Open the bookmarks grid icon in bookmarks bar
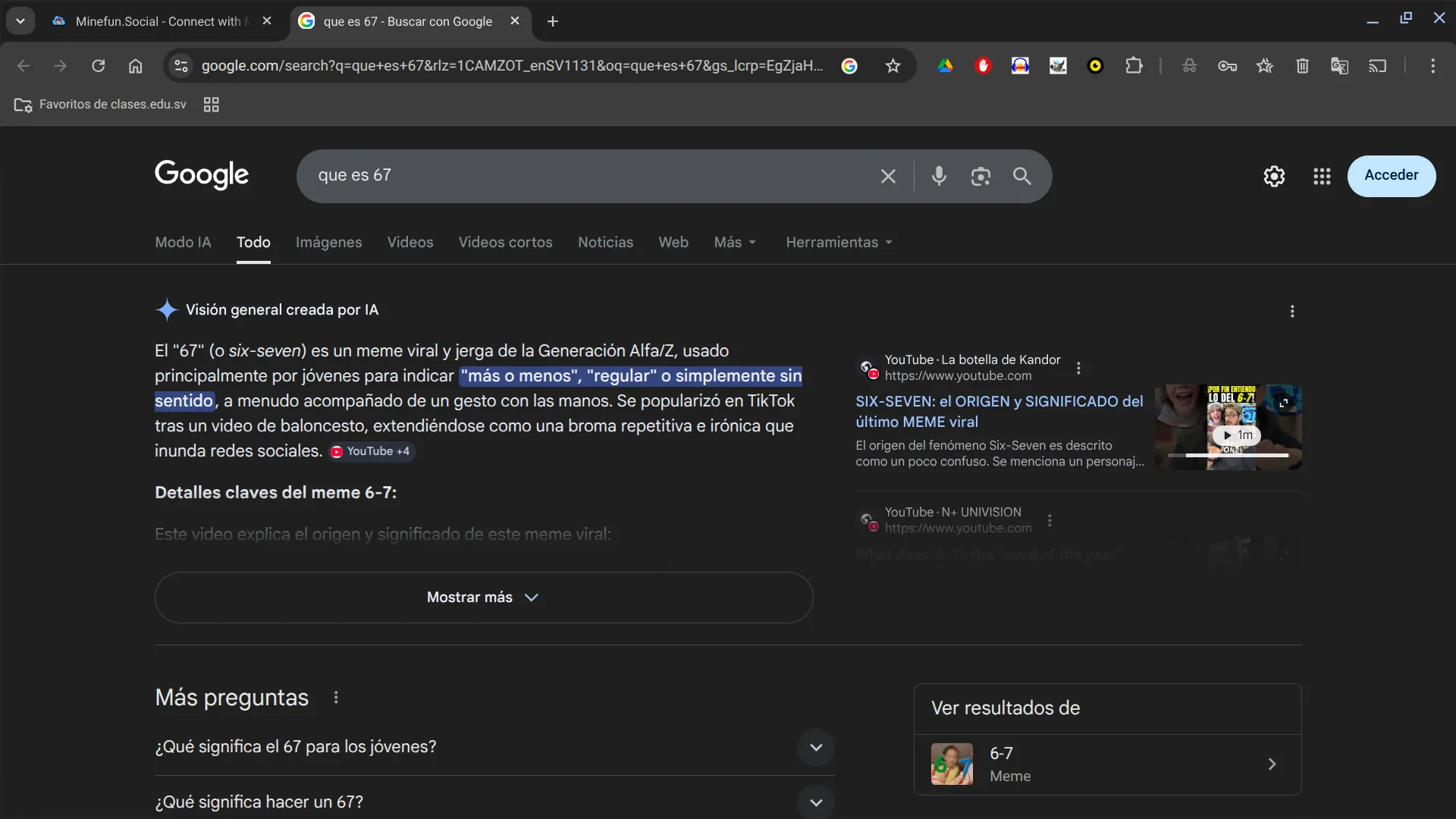This screenshot has height=819, width=1456. tap(212, 105)
